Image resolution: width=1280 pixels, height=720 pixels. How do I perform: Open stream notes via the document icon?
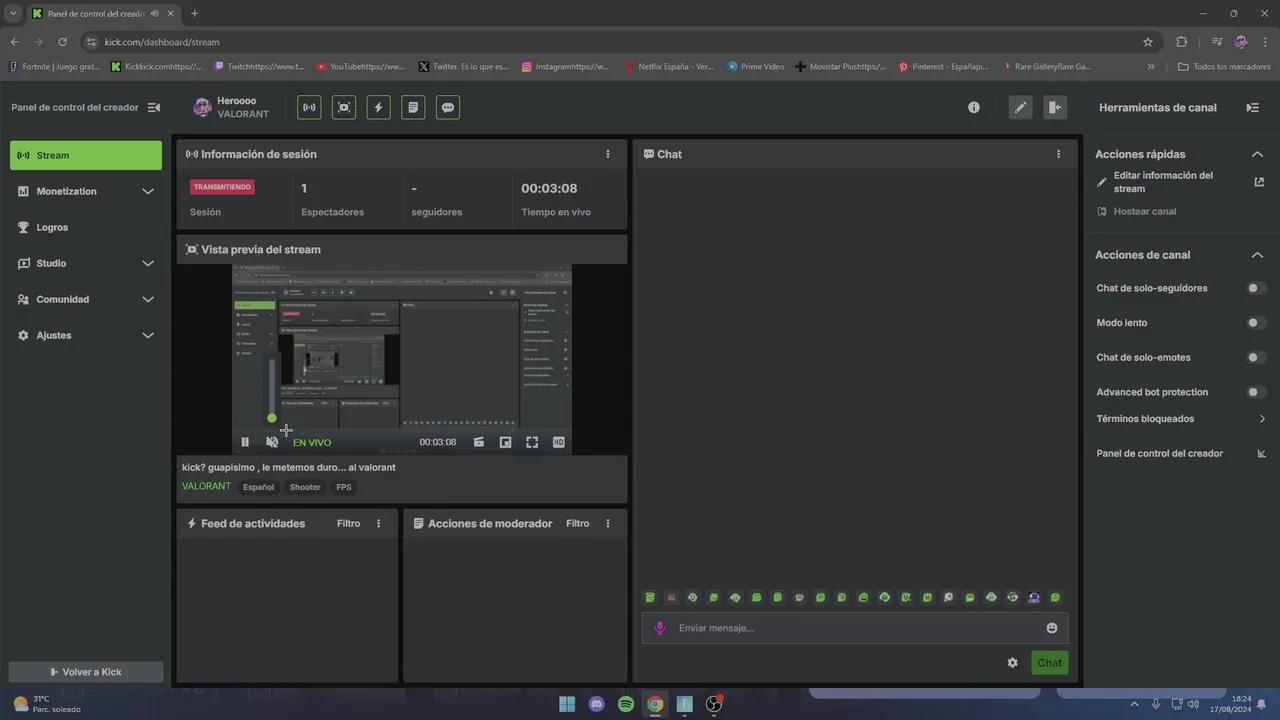413,107
